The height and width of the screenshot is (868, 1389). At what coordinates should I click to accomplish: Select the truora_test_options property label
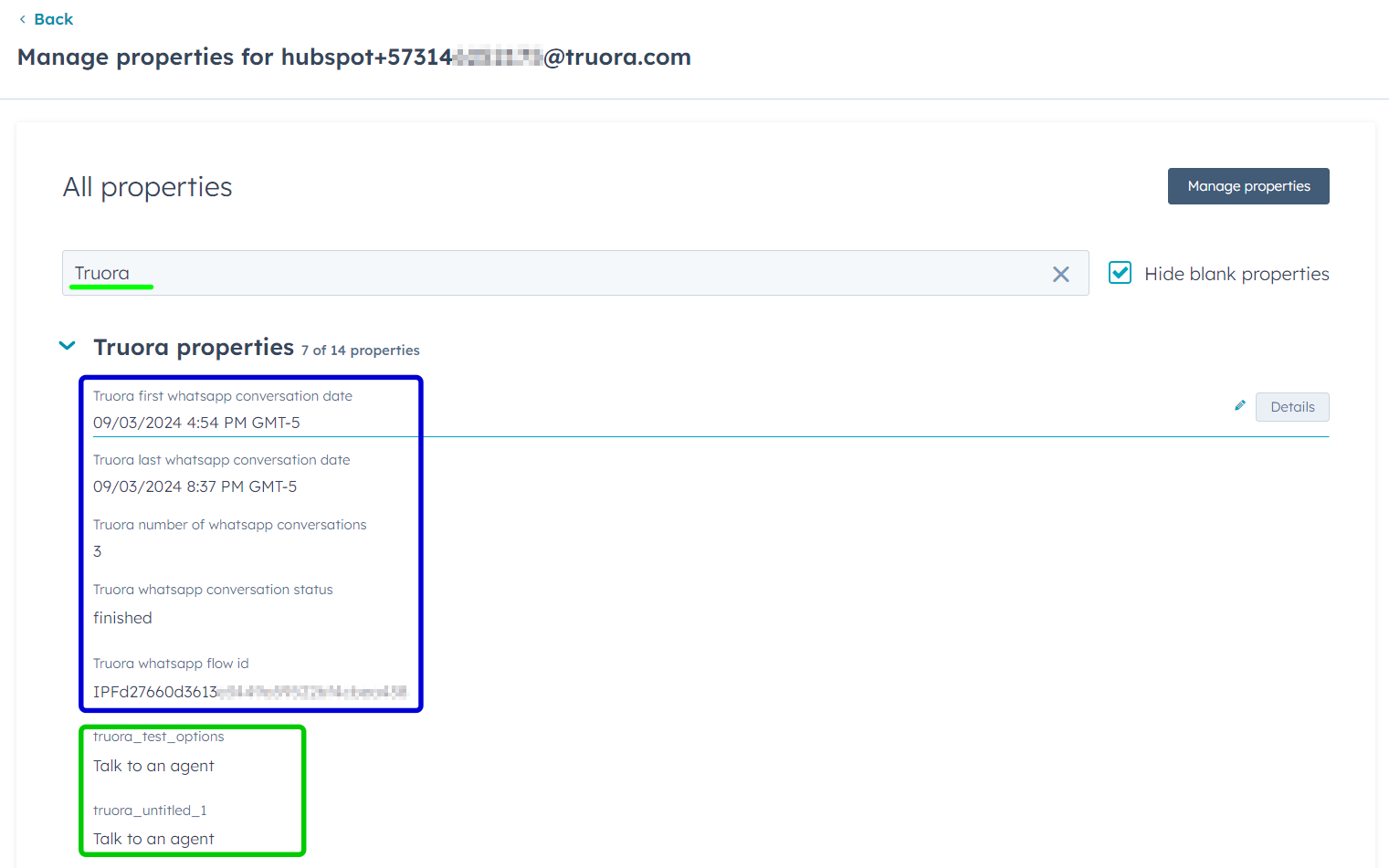[159, 737]
